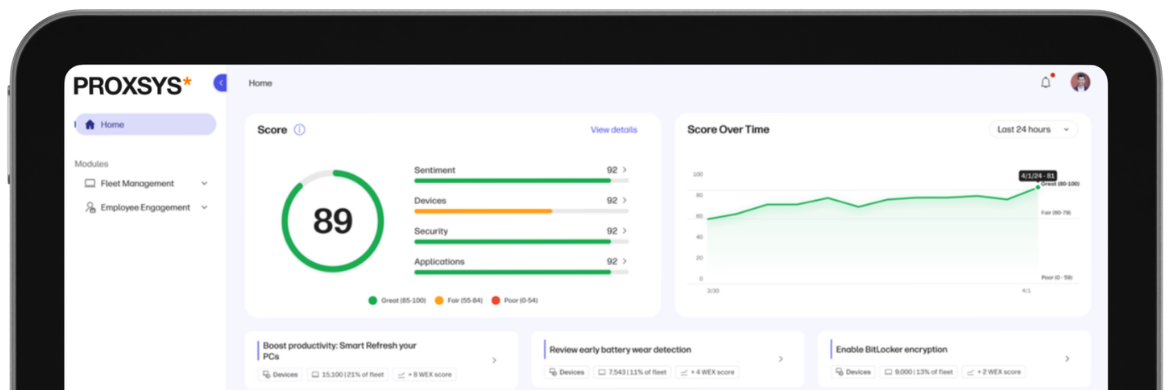Open the Last 24 hours dropdown

click(1033, 130)
